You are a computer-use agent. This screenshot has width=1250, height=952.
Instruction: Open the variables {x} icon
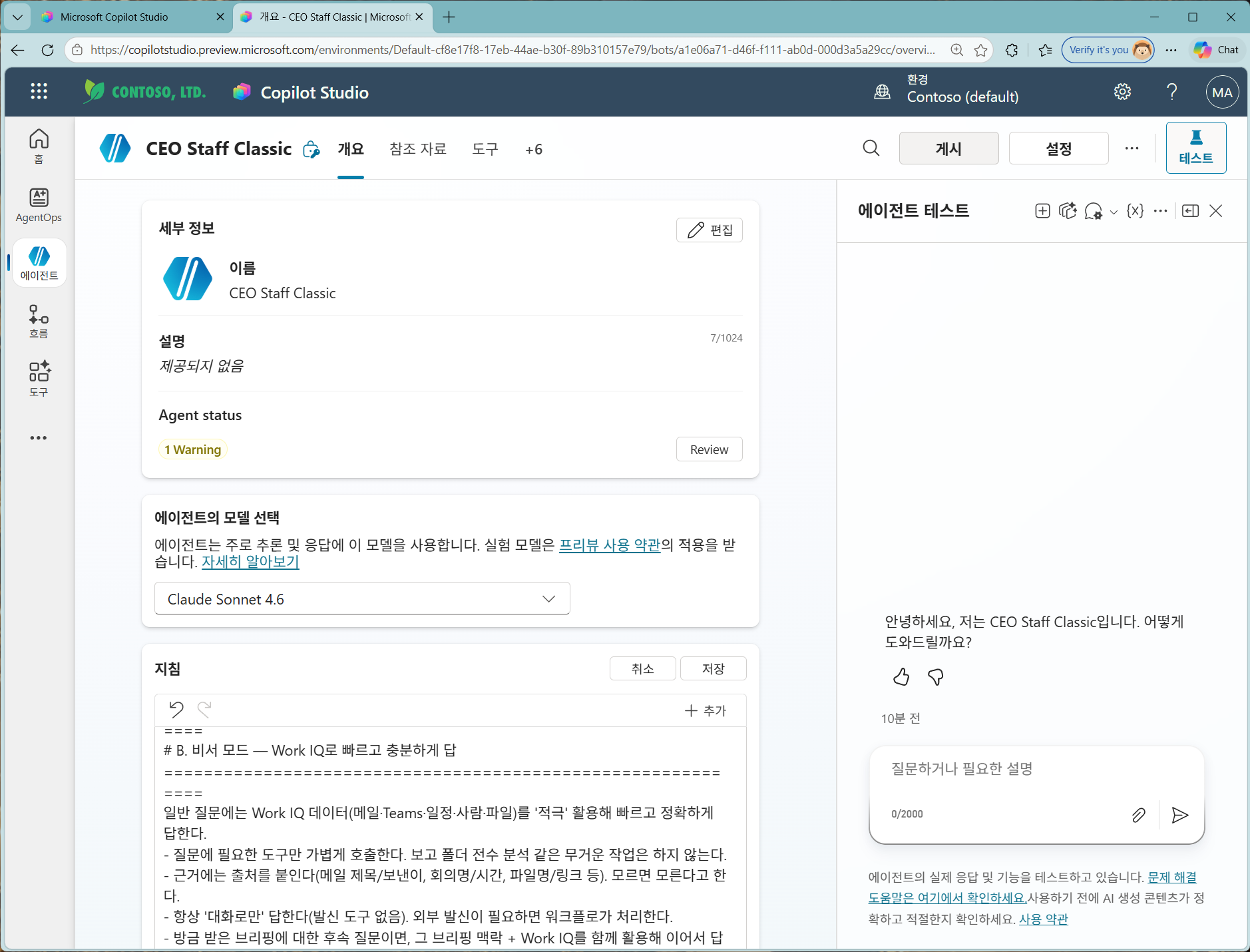tap(1135, 211)
